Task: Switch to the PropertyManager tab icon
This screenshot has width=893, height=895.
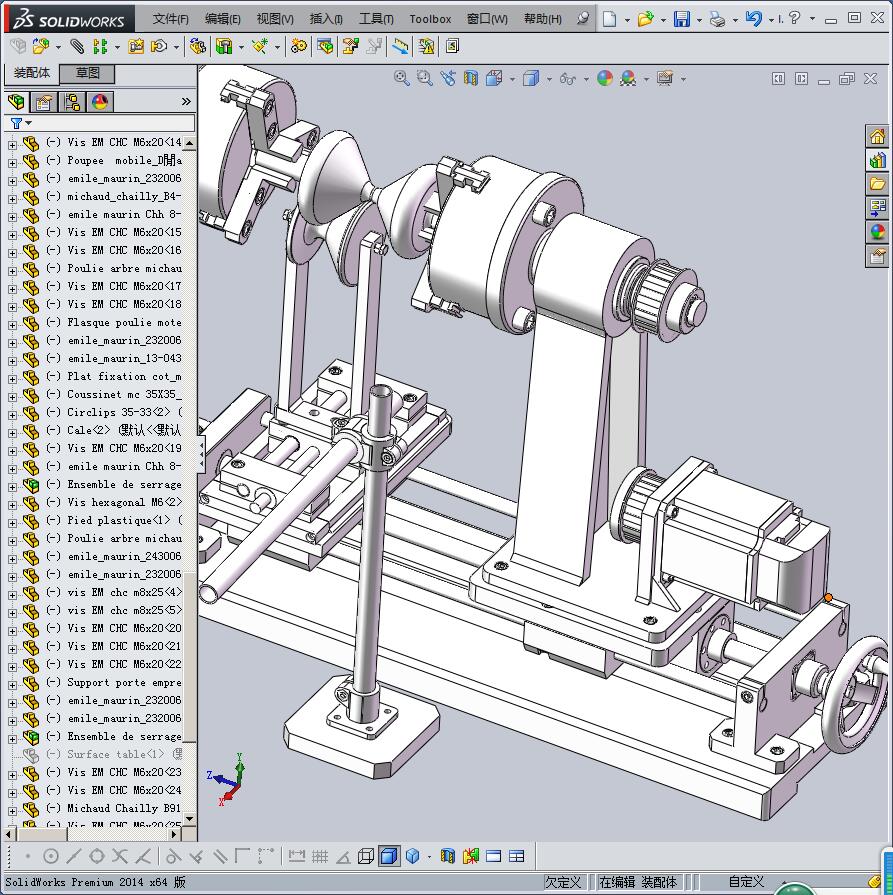Action: (x=44, y=102)
